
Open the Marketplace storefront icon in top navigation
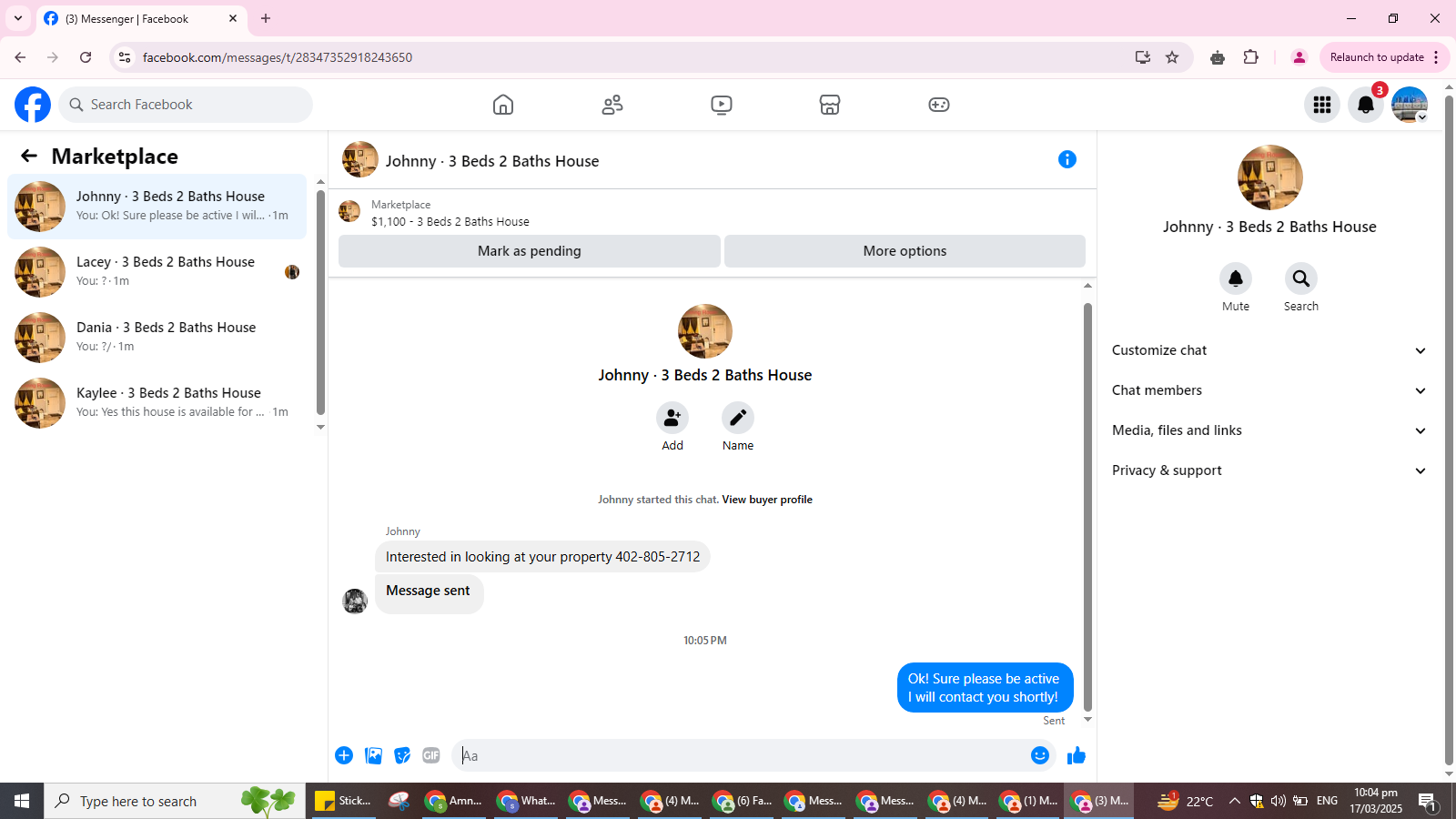[x=830, y=105]
